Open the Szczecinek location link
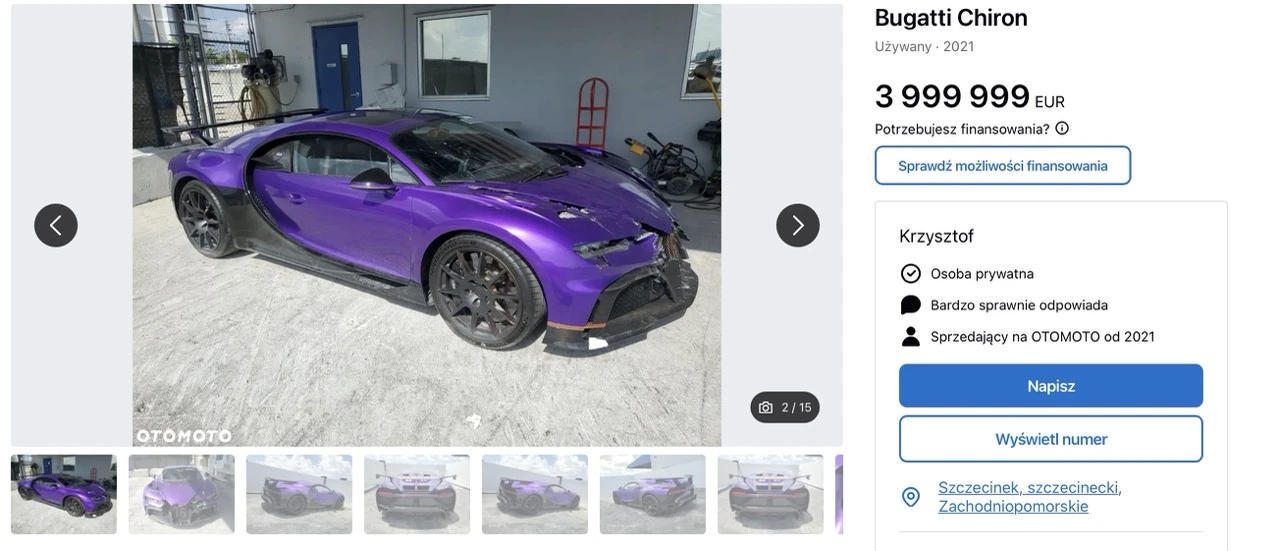 click(1030, 497)
